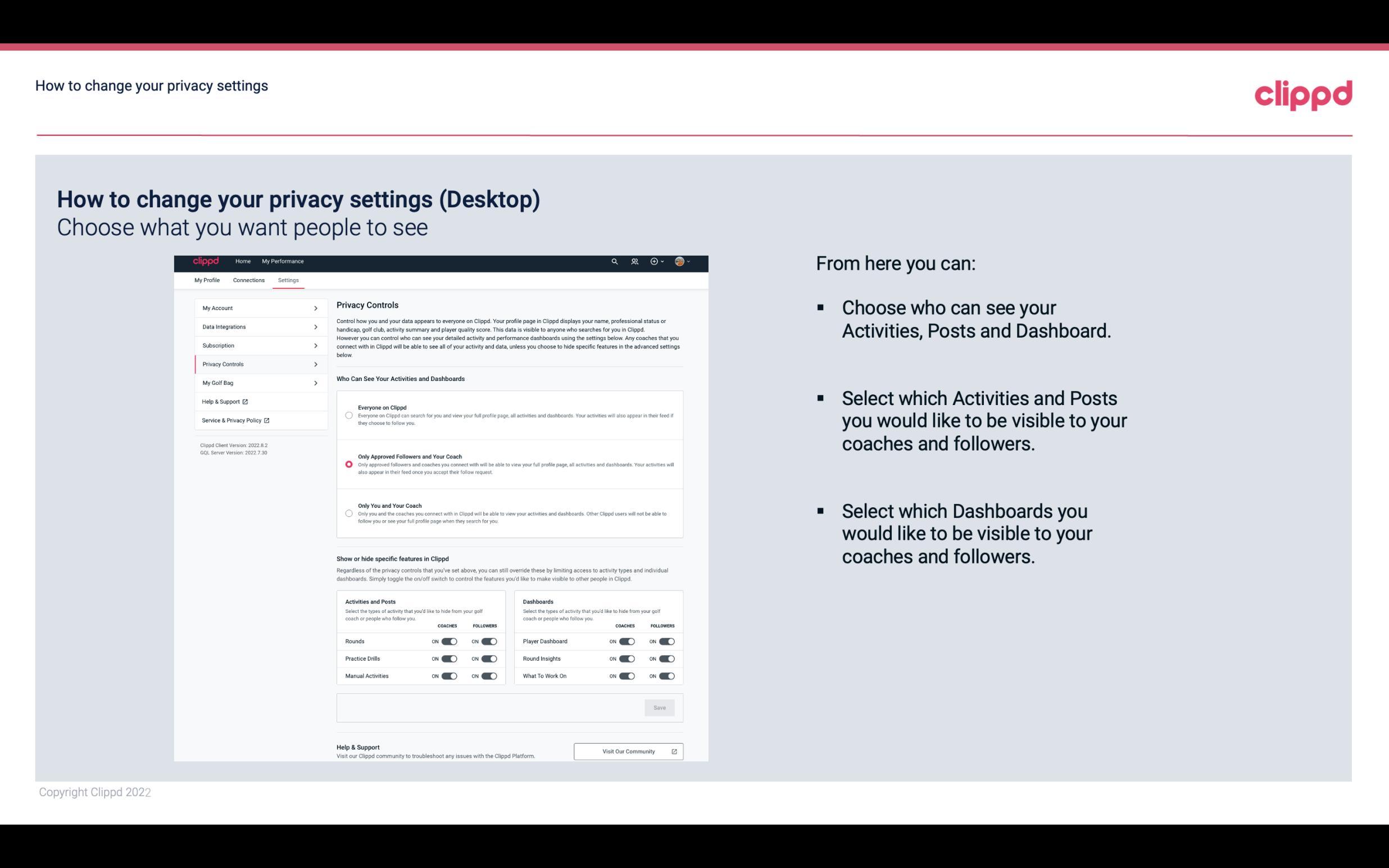The width and height of the screenshot is (1389, 868).
Task: Click Visit Our Community button in Help section
Action: (x=627, y=751)
